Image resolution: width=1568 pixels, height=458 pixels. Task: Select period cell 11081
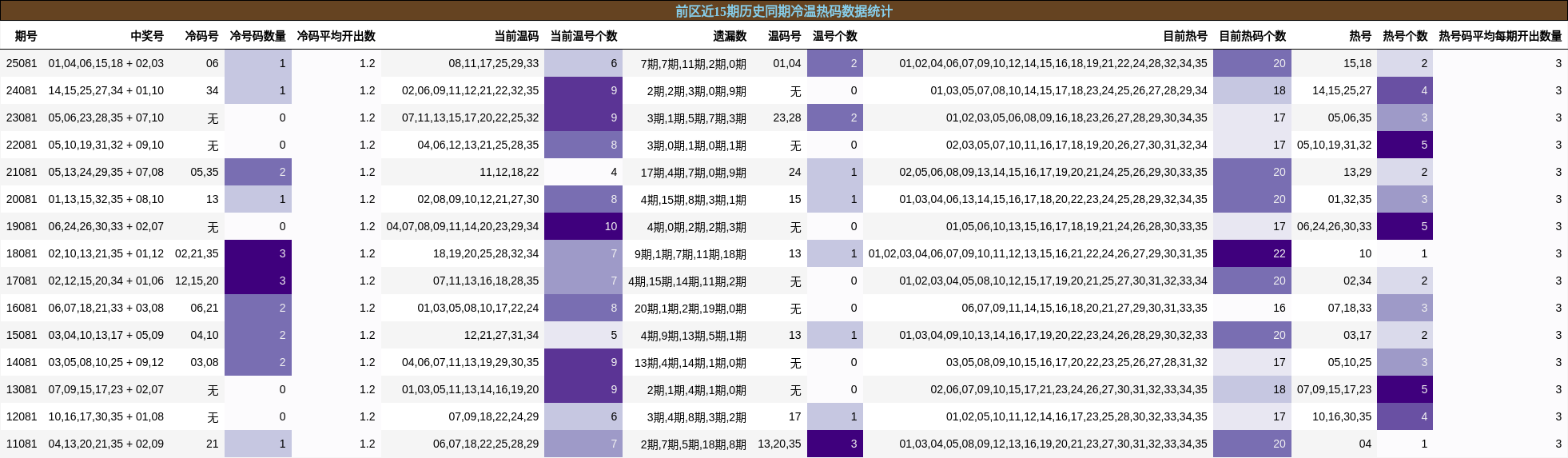click(x=22, y=444)
